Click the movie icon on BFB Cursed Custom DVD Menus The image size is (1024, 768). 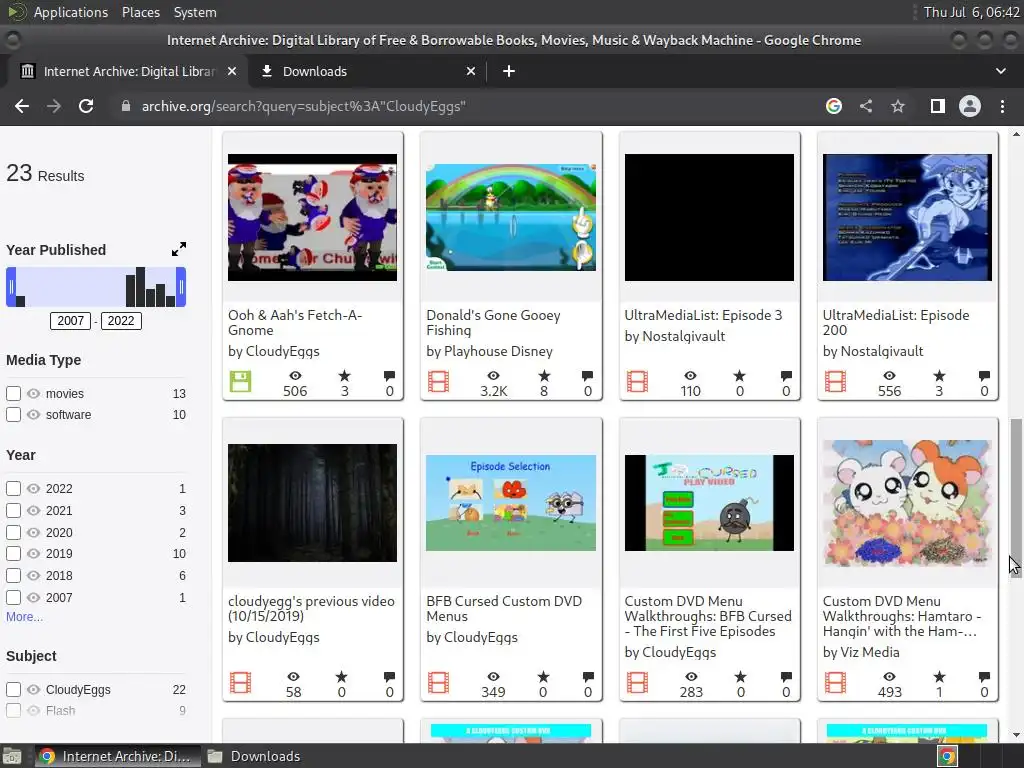438,682
